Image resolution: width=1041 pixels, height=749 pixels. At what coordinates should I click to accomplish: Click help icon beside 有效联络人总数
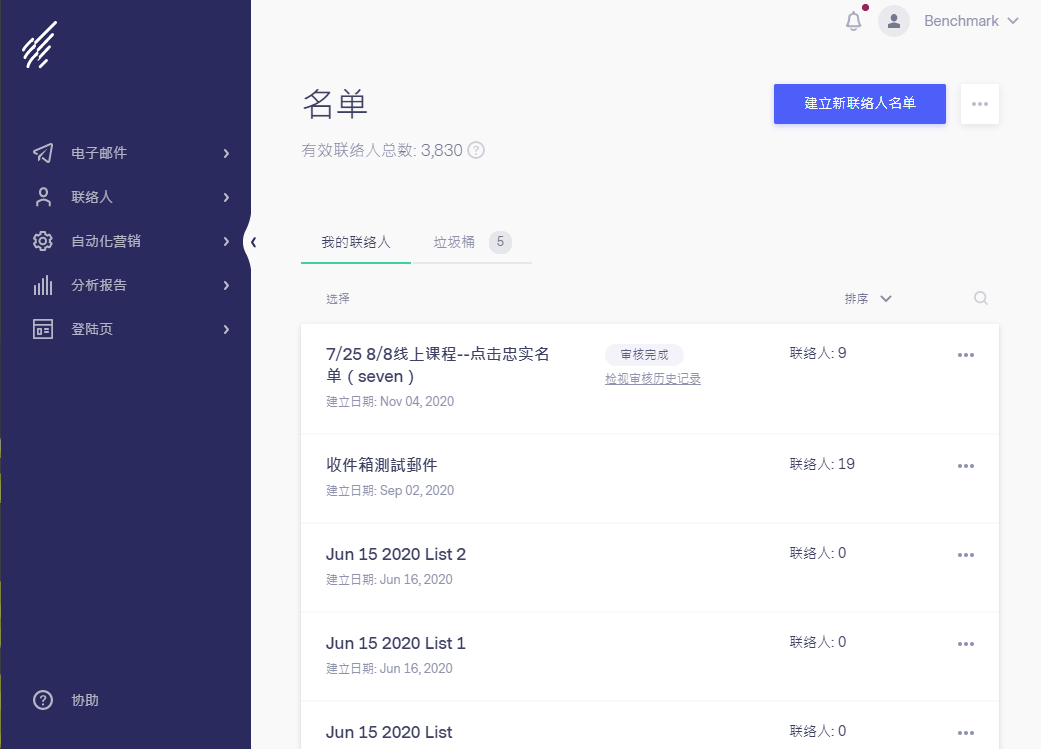coord(476,150)
